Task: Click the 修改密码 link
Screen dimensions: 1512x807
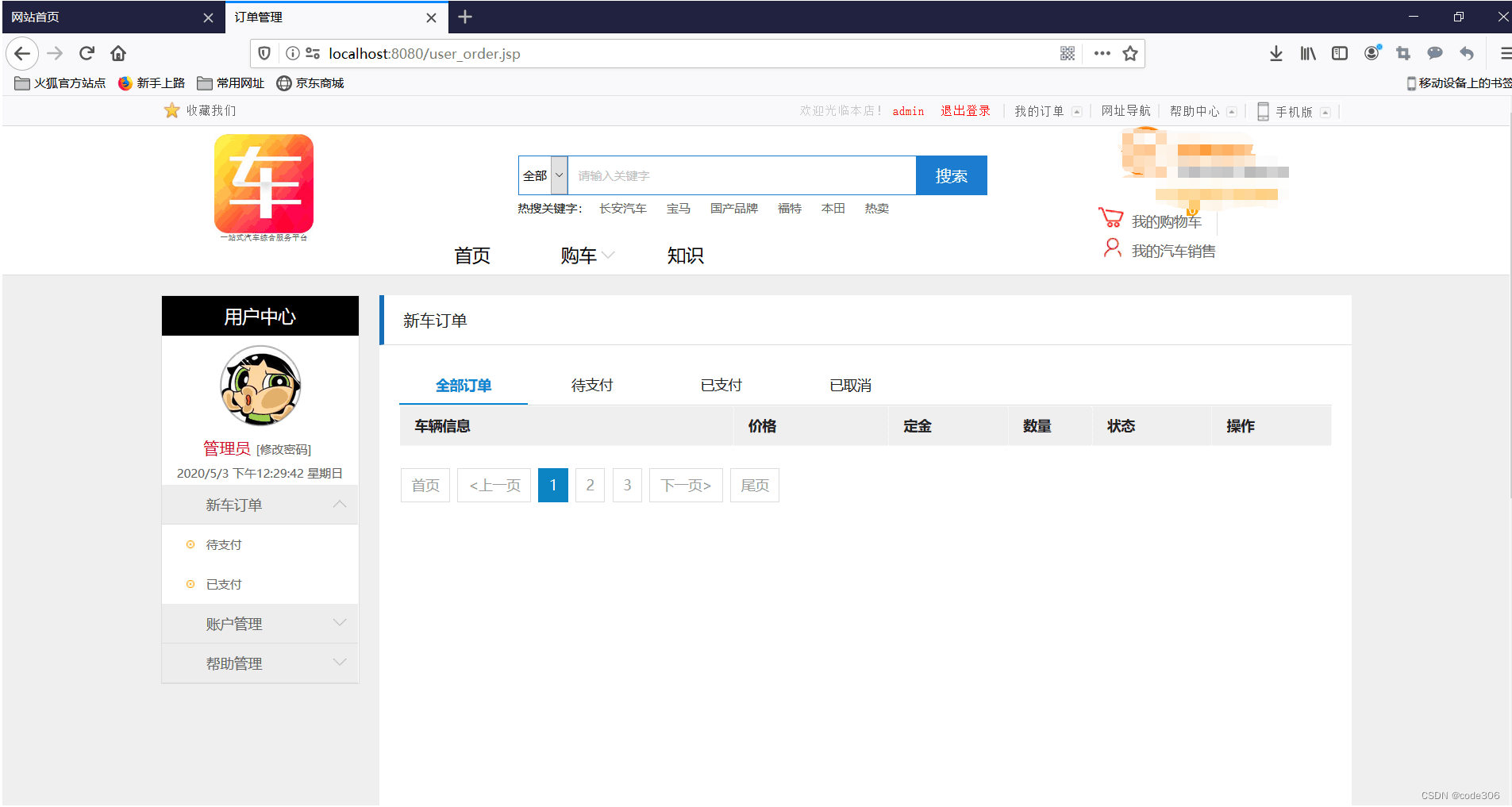Action: [x=283, y=450]
